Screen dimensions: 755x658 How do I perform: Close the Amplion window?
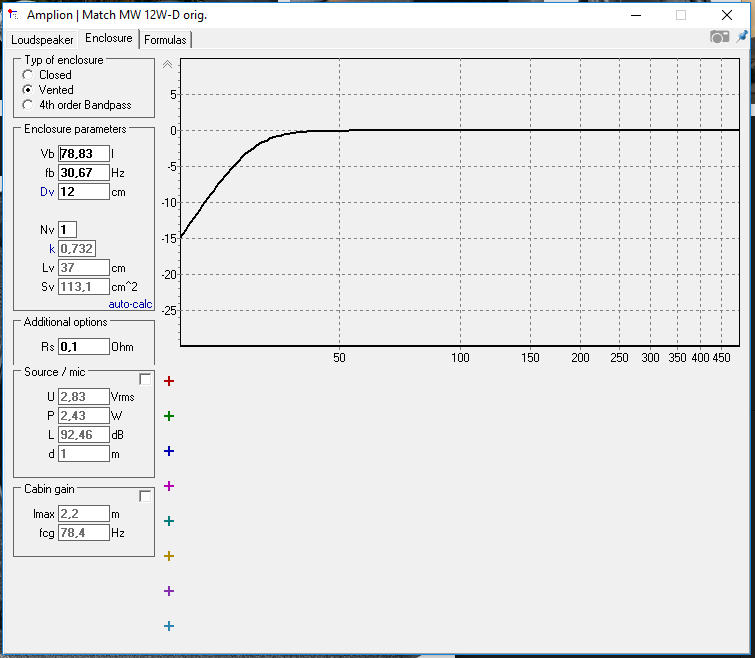coord(727,15)
